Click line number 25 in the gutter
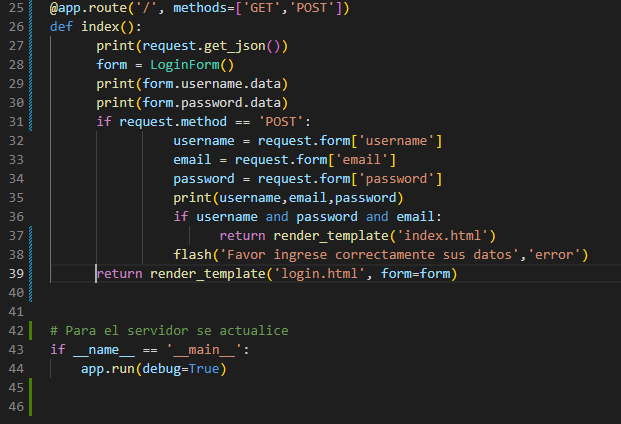 click(x=16, y=8)
